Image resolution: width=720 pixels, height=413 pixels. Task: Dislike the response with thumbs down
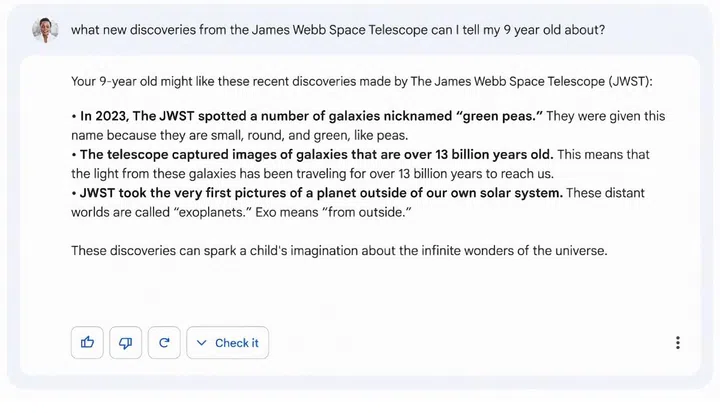coord(126,342)
